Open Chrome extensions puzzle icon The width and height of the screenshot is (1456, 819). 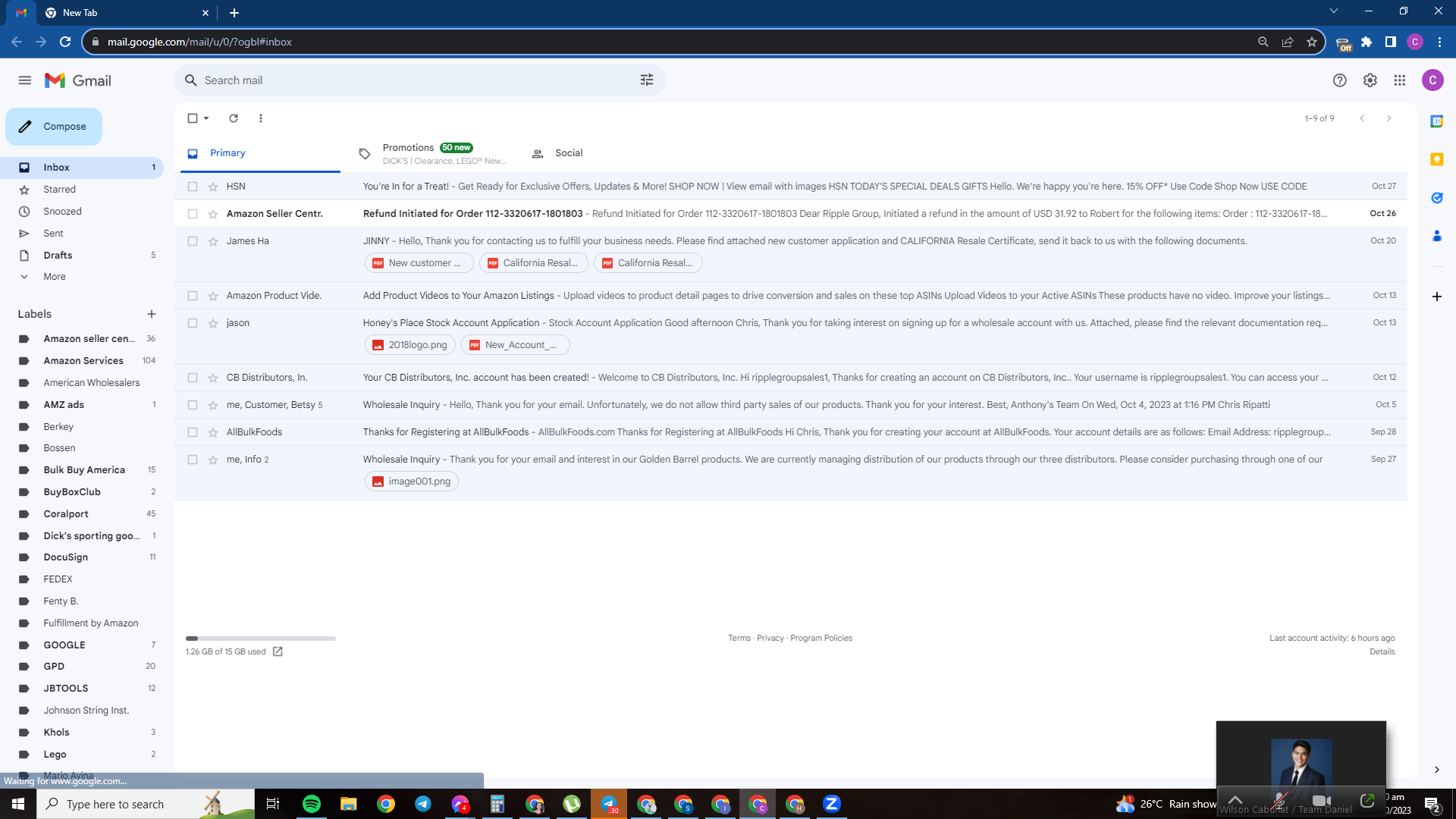point(1367,42)
